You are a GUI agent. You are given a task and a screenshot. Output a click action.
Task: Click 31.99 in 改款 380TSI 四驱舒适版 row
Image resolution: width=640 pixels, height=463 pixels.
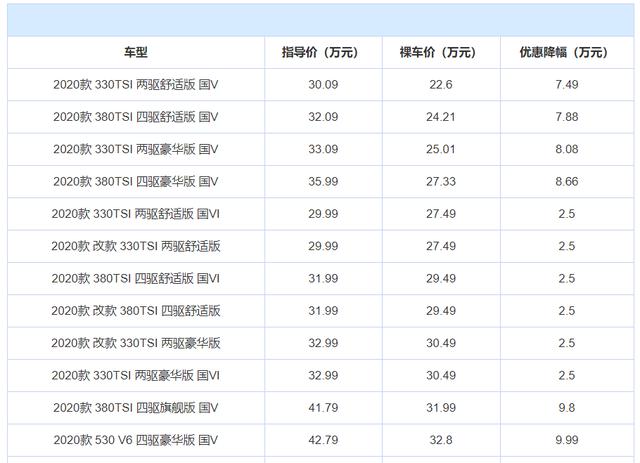click(323, 310)
